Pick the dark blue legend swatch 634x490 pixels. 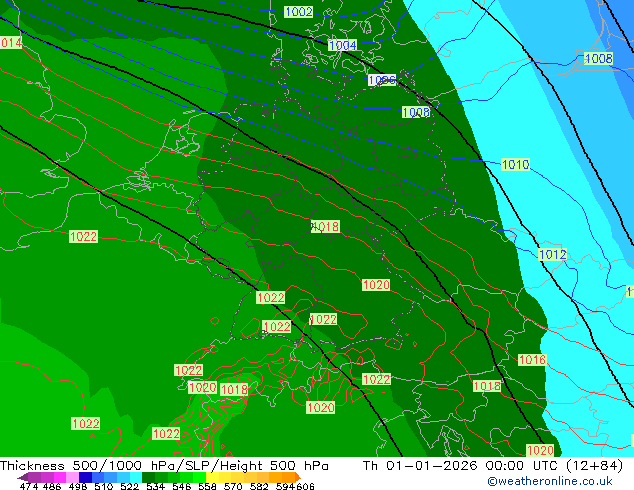click(x=85, y=477)
